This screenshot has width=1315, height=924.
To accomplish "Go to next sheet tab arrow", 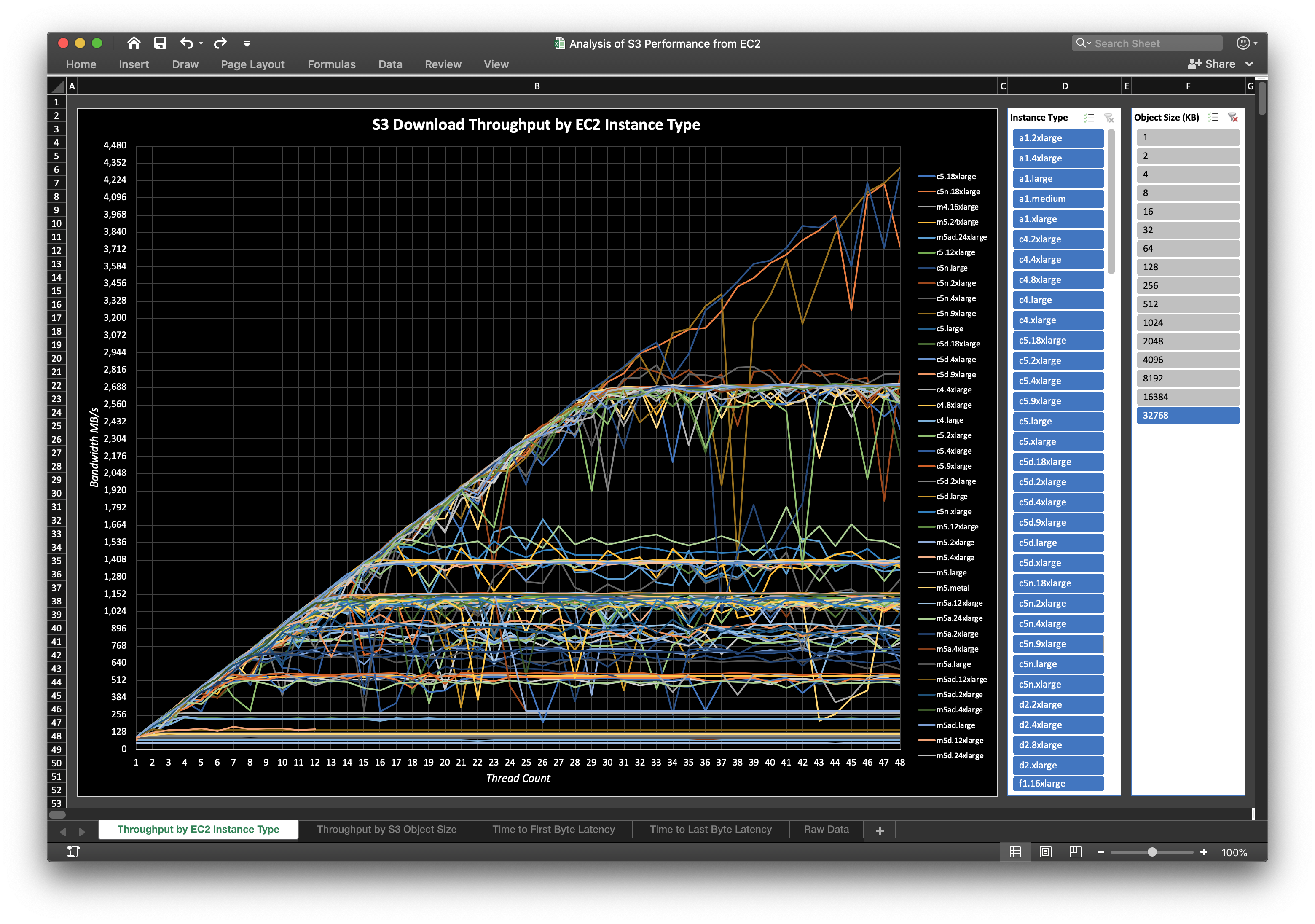I will pos(82,831).
